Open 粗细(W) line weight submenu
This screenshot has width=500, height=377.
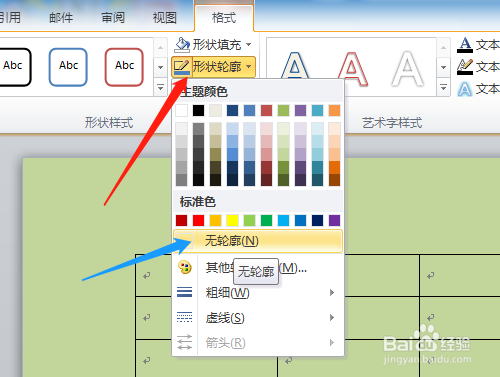pyautogui.click(x=258, y=293)
